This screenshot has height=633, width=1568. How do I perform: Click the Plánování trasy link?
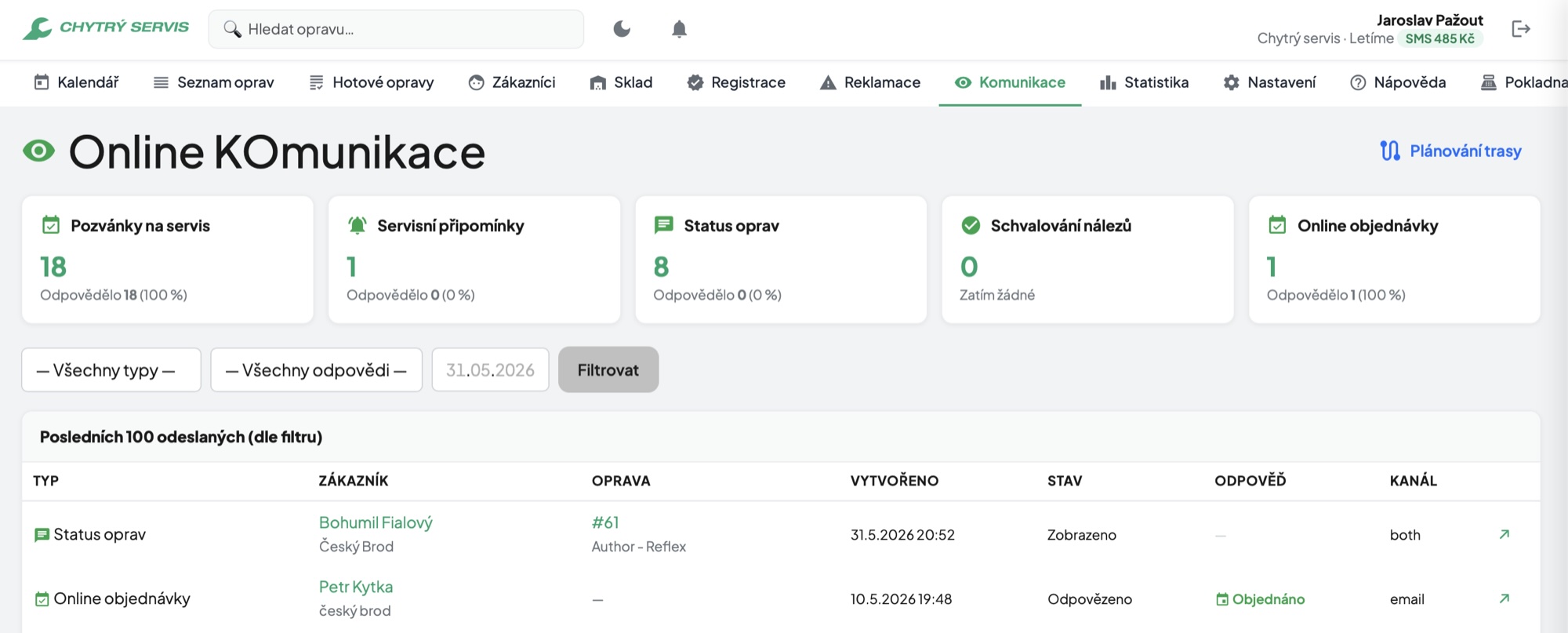(x=1465, y=151)
